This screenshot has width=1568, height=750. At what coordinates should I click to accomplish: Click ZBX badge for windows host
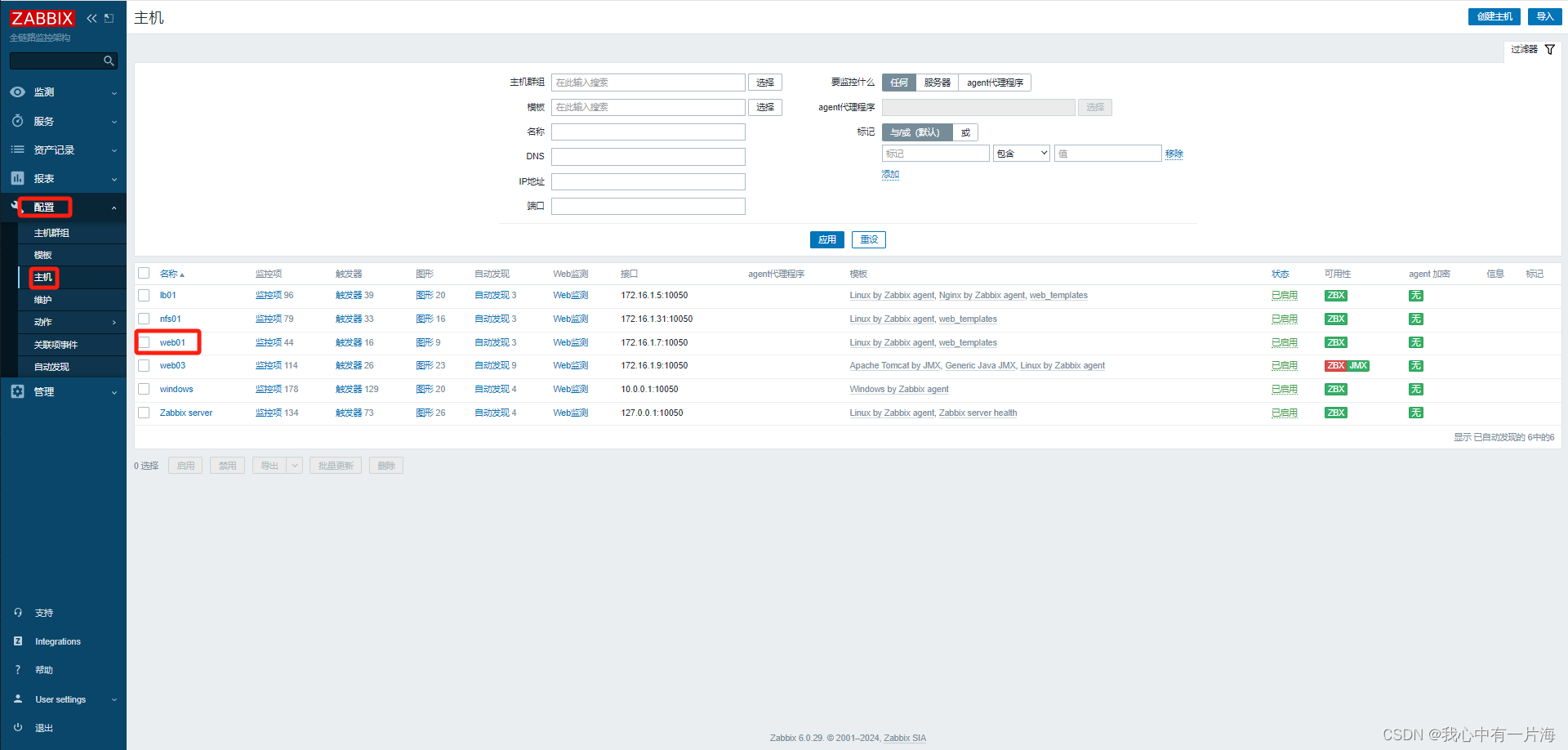(1336, 390)
